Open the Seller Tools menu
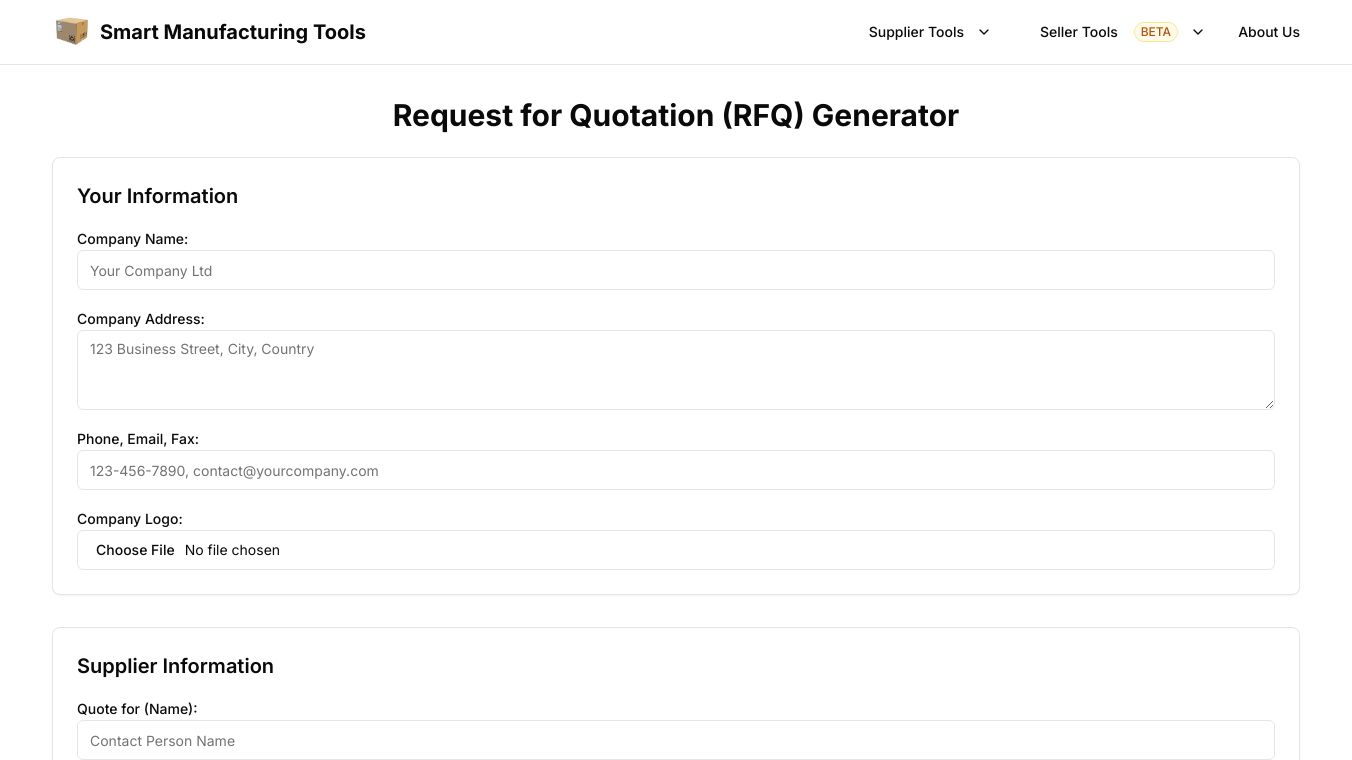1352x760 pixels. (x=1078, y=32)
